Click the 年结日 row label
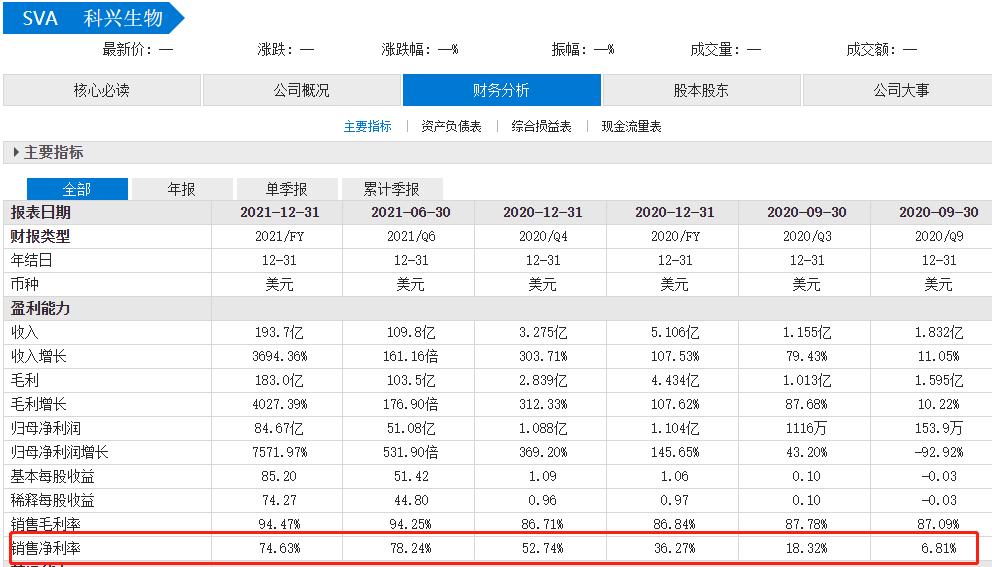 point(32,261)
